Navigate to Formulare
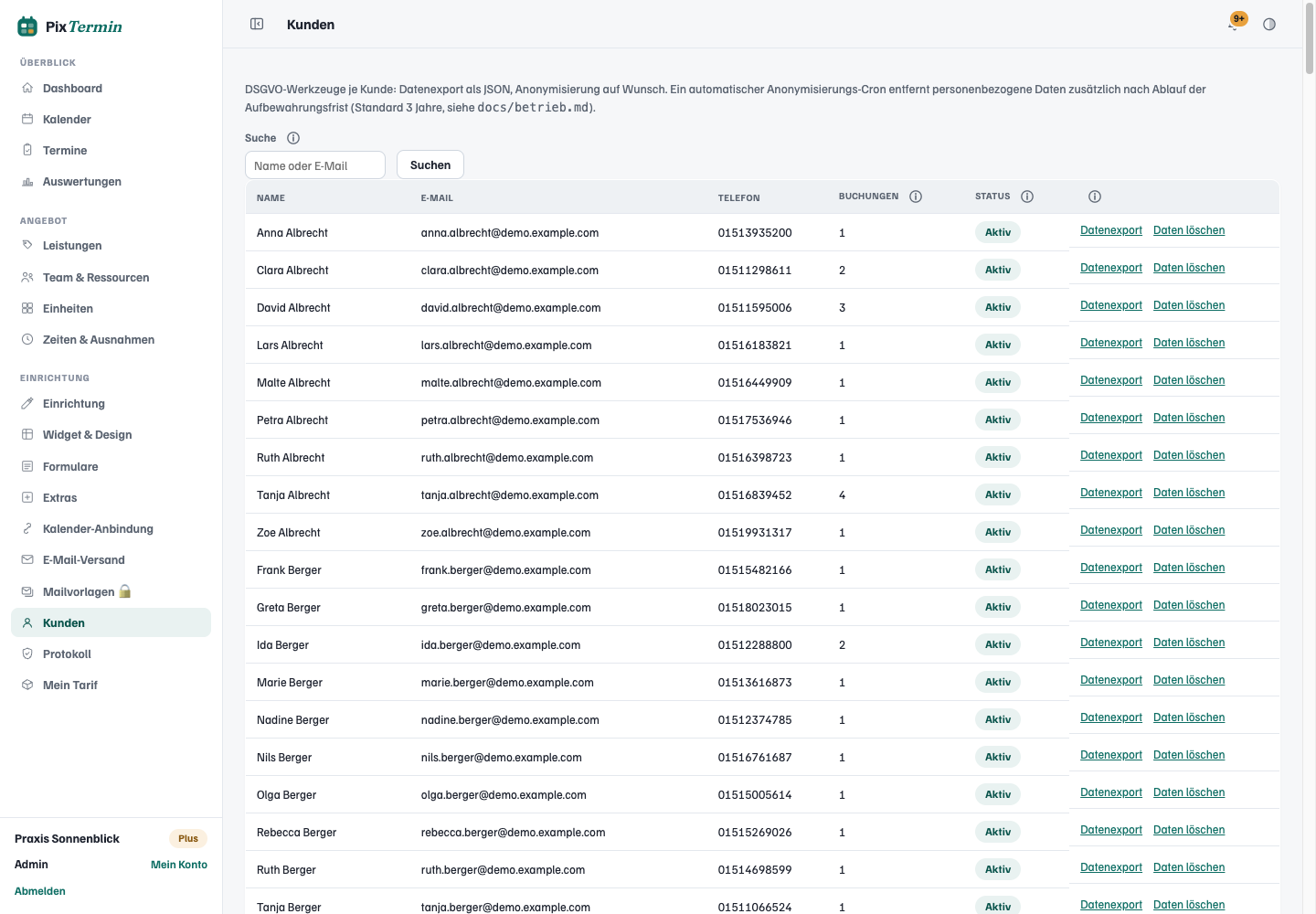The image size is (1316, 914). point(111,466)
